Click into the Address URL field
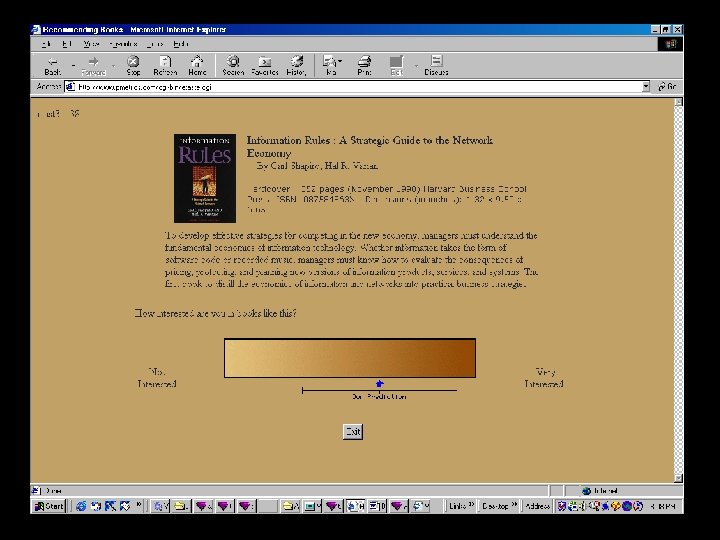The height and width of the screenshot is (540, 720). point(358,87)
